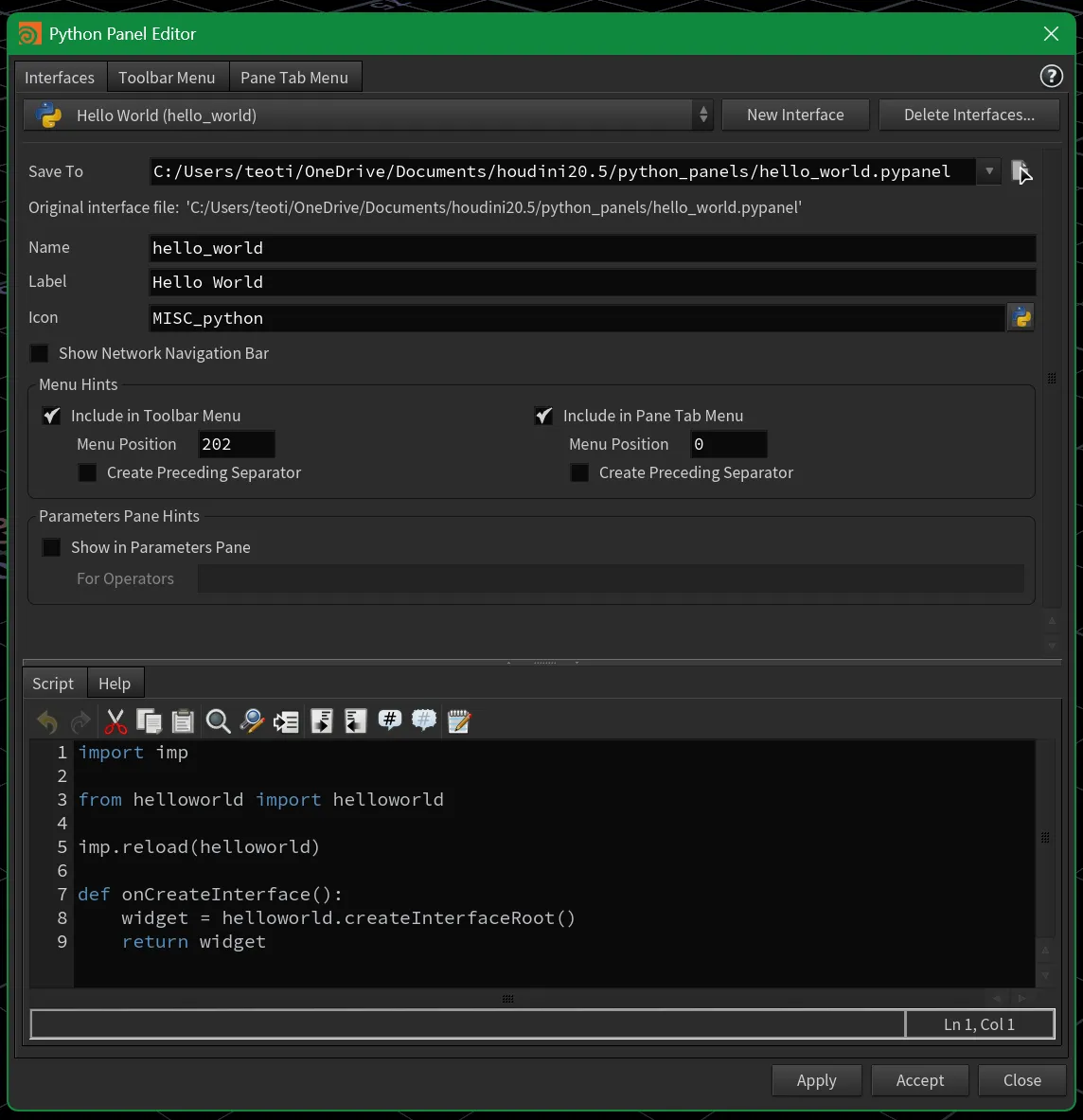Enable Show Network Navigation Bar

(39, 352)
